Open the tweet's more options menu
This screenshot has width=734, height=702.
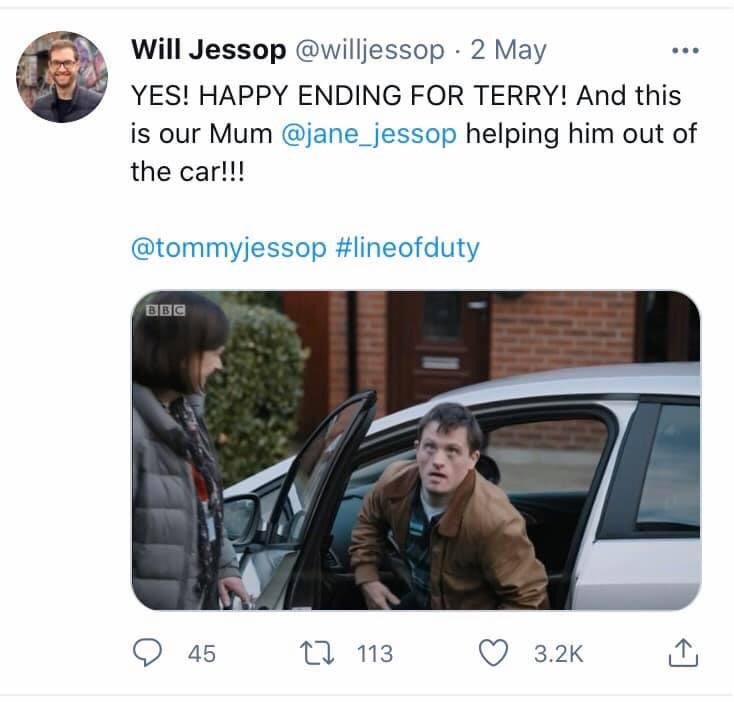pyautogui.click(x=685, y=50)
